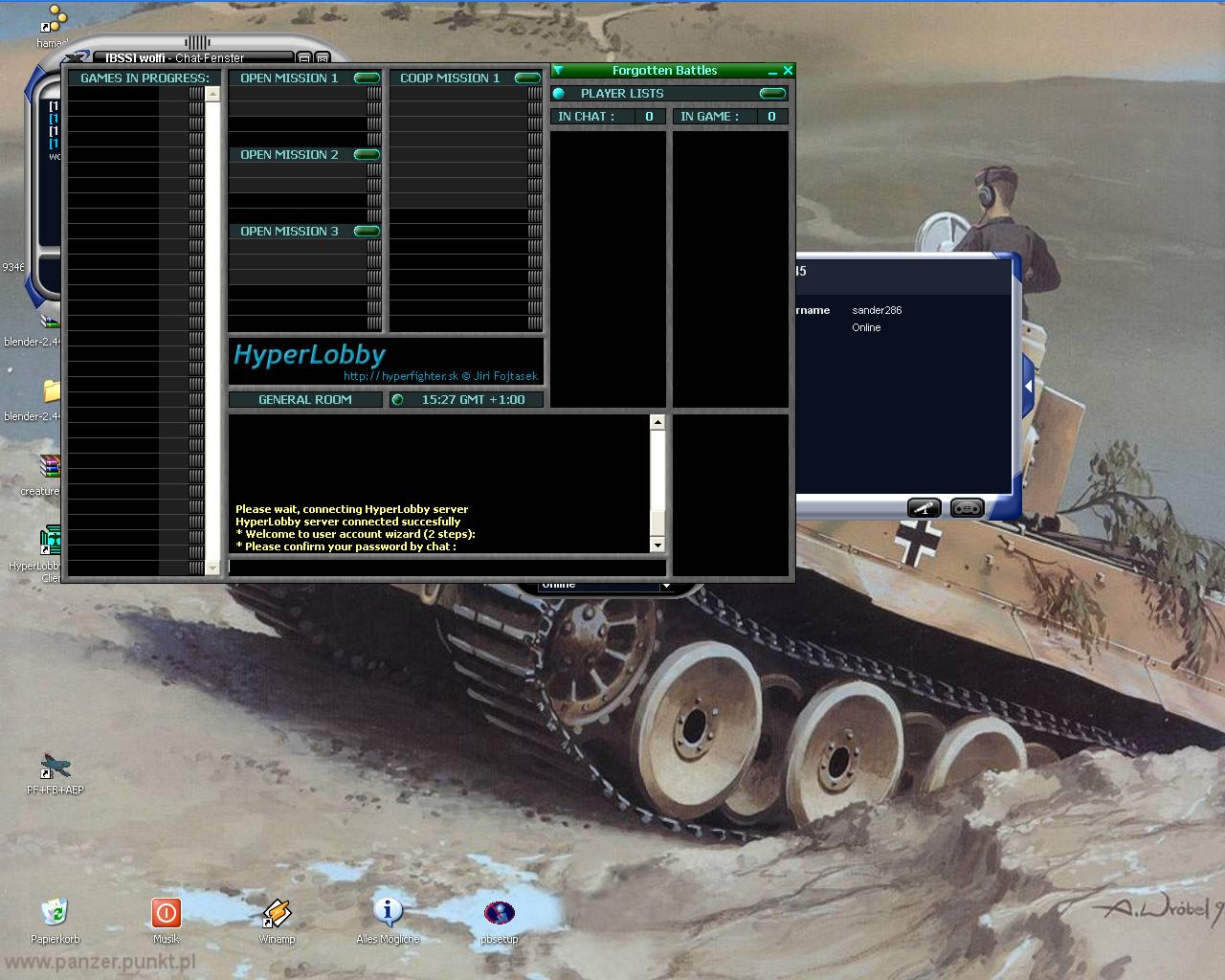Click the HyperLobby logo banner

[386, 361]
